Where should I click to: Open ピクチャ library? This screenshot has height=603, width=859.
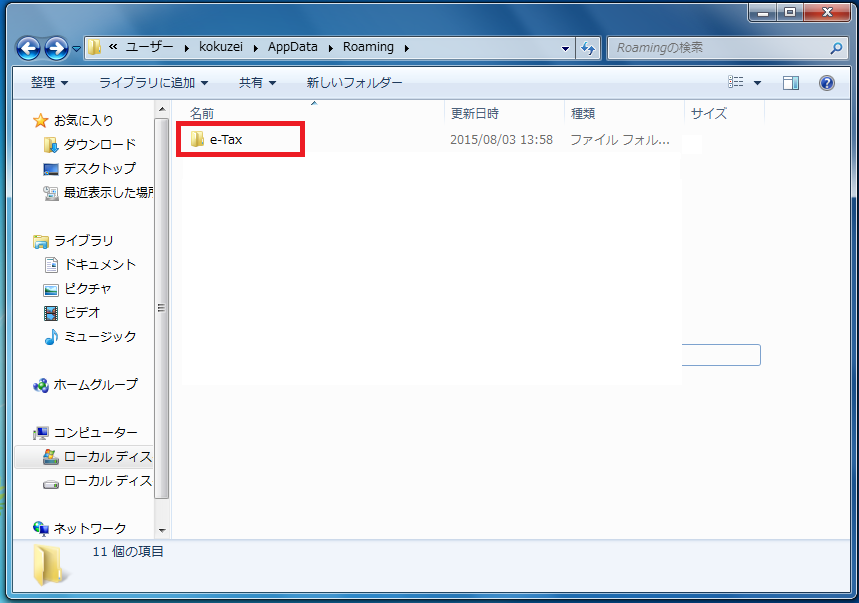[x=88, y=289]
